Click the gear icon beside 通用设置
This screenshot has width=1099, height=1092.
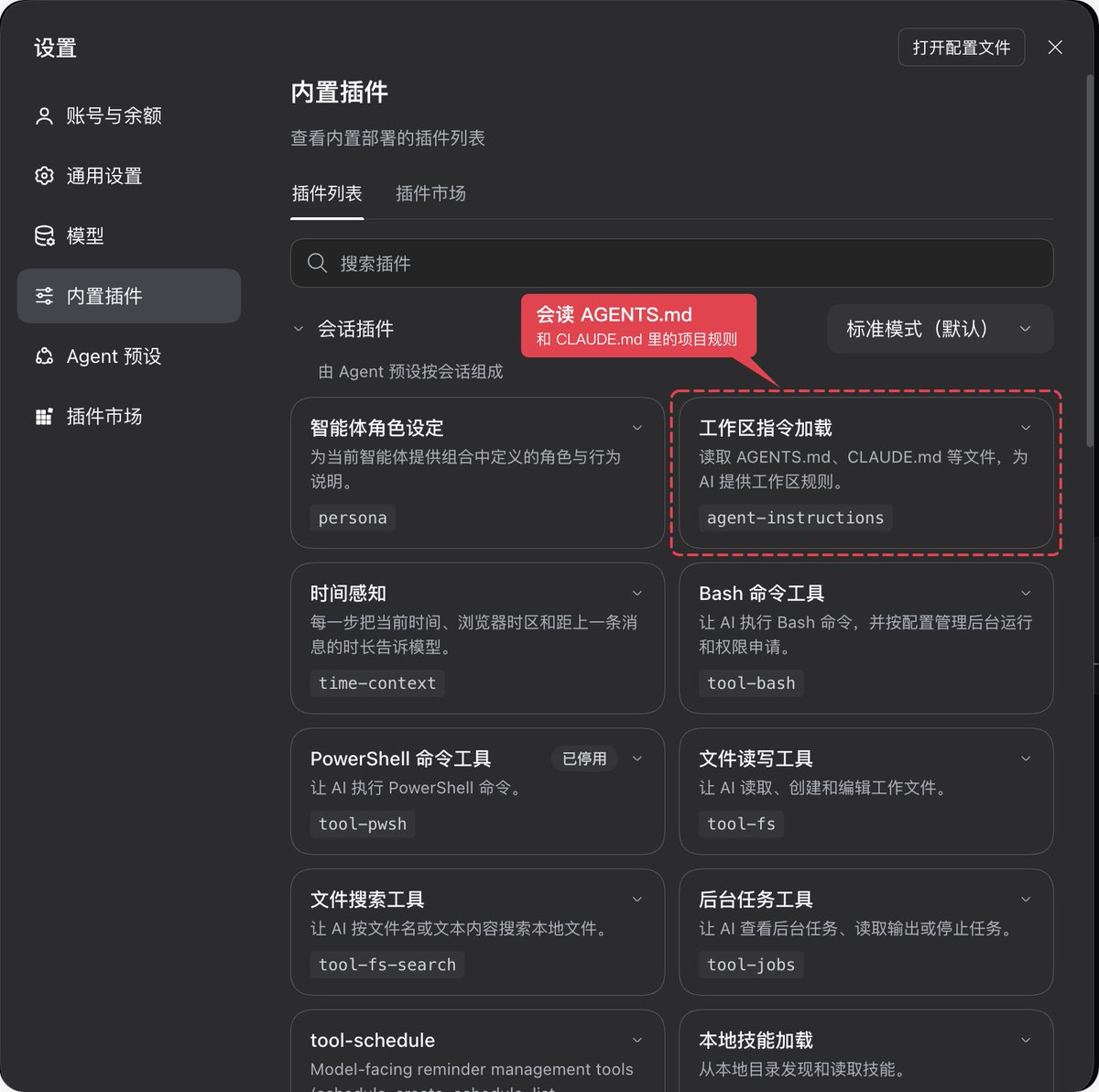44,176
